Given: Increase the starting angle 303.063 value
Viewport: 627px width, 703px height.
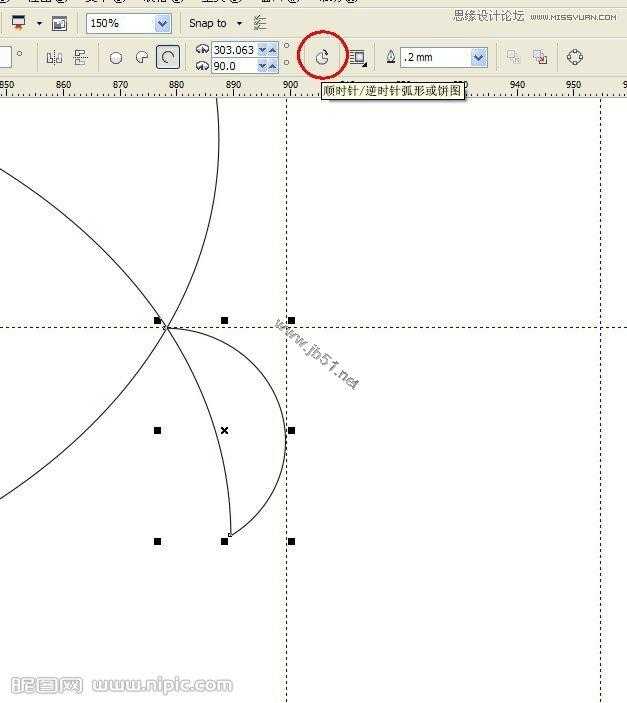Looking at the screenshot, I should click(272, 50).
